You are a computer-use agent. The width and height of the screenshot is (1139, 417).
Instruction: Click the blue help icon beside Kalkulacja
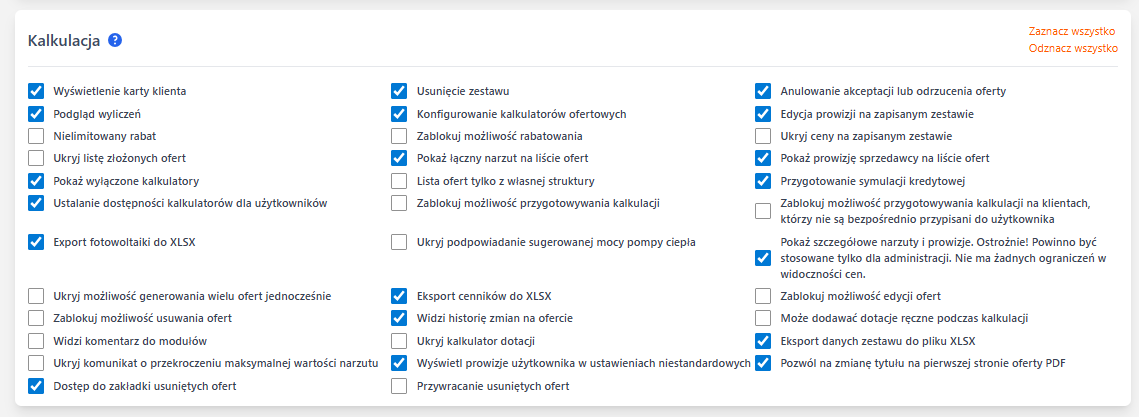(115, 40)
